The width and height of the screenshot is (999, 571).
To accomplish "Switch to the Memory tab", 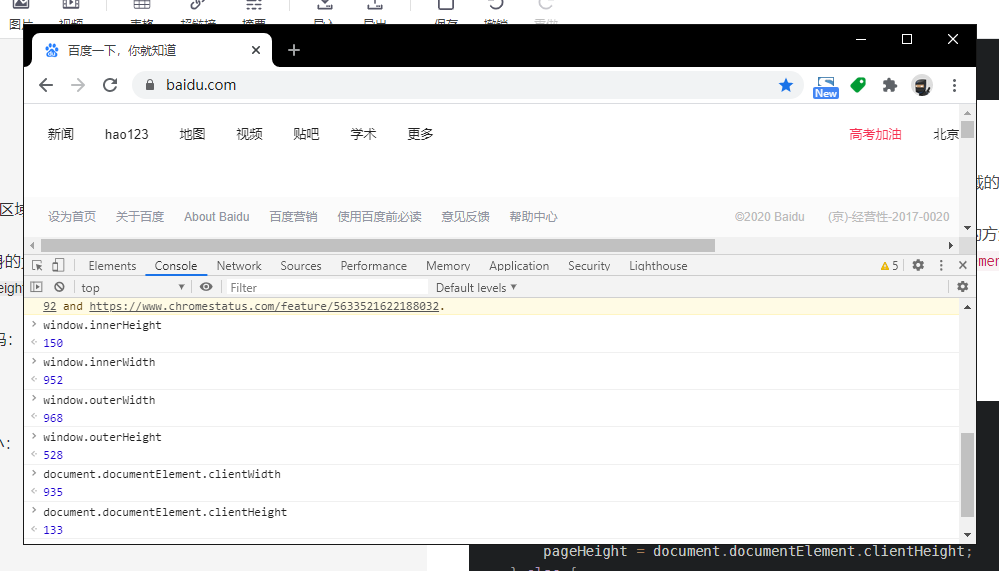I will [x=448, y=266].
